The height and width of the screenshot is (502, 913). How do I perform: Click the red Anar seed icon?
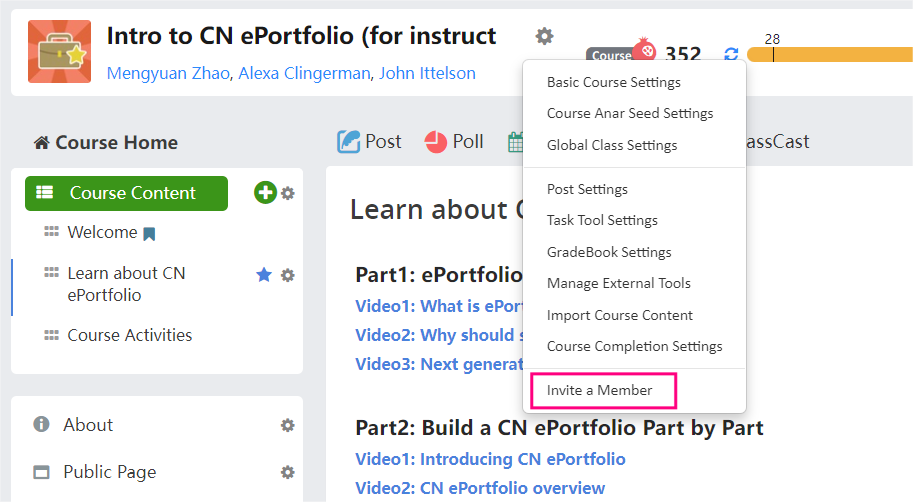[644, 49]
